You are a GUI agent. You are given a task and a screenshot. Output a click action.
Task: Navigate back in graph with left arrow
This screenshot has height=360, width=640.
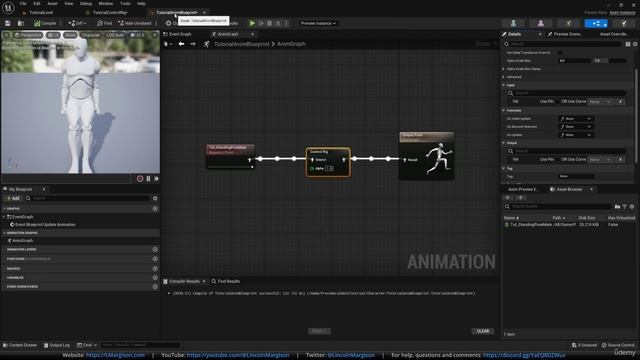tap(181, 44)
